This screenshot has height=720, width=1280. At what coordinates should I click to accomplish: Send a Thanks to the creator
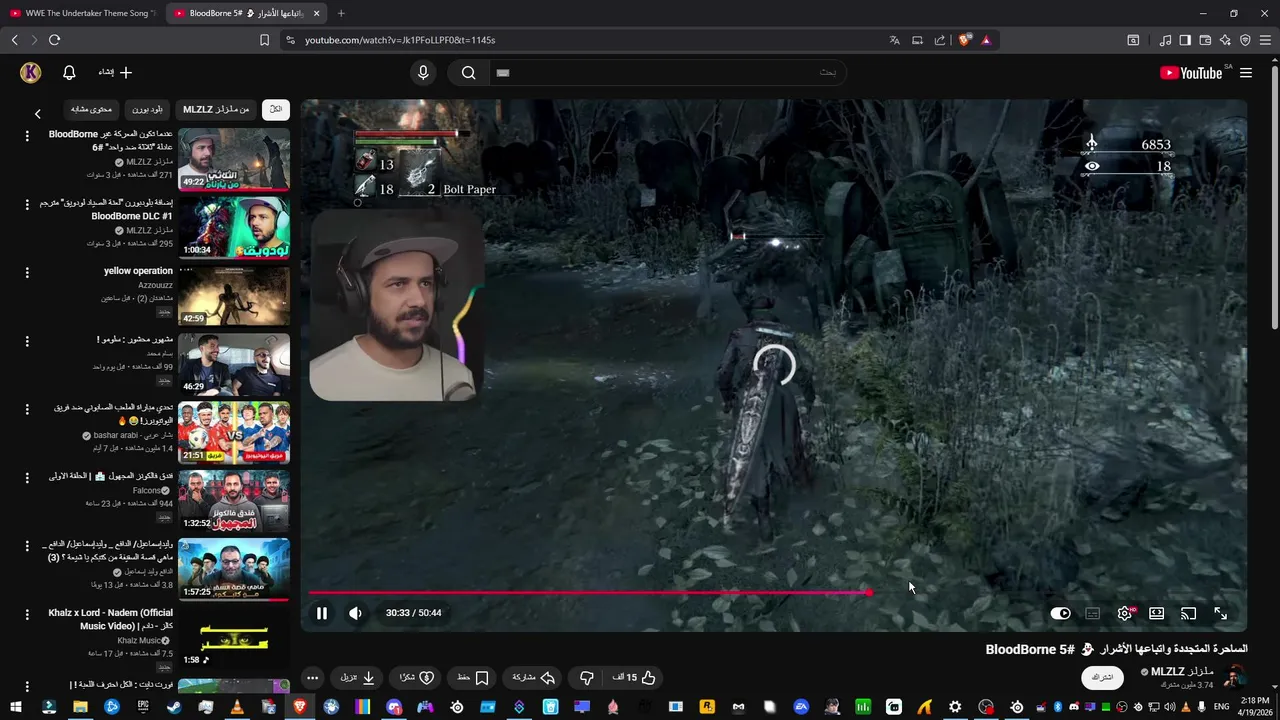coord(417,677)
